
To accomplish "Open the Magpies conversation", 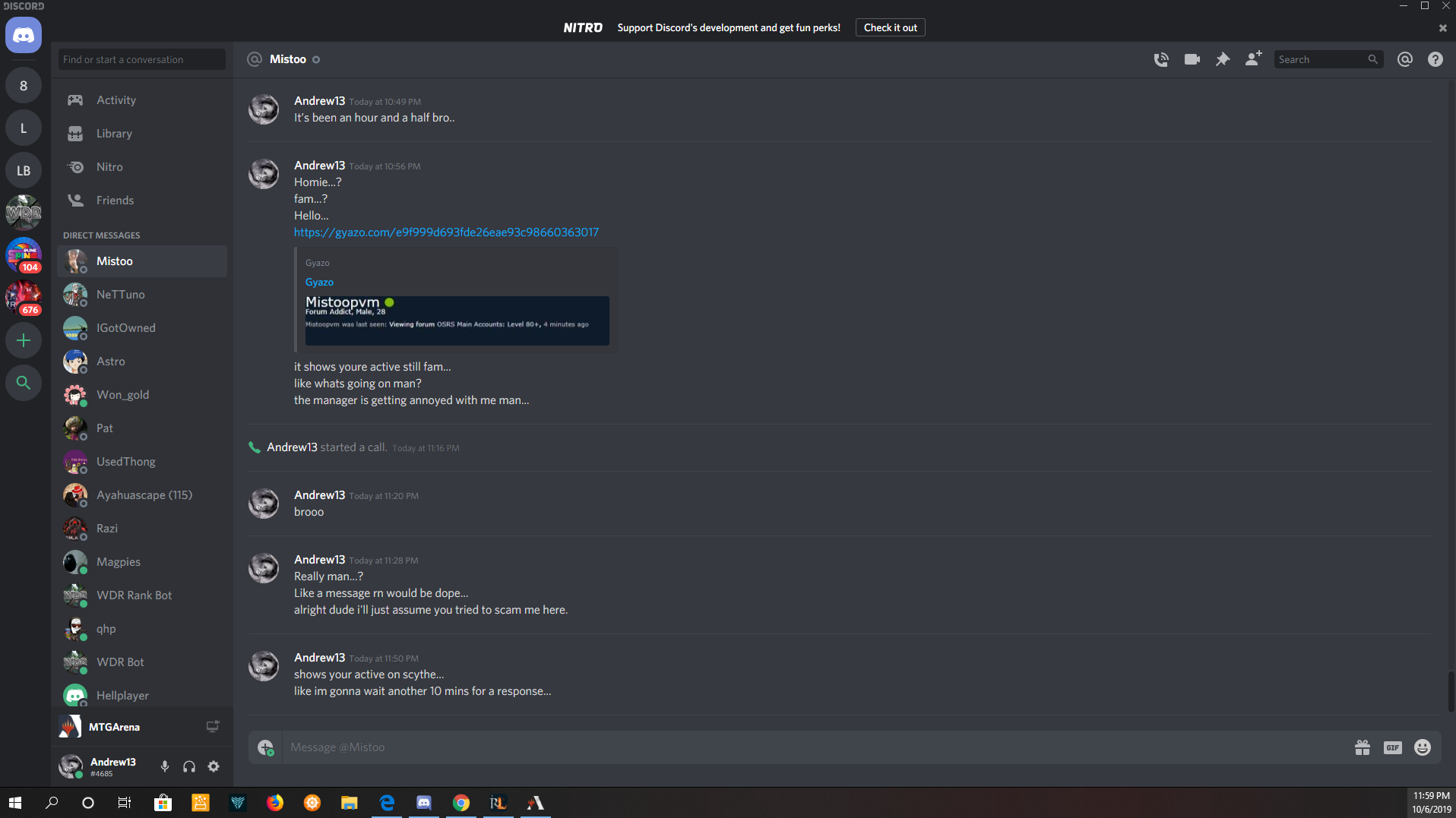I will [x=142, y=562].
